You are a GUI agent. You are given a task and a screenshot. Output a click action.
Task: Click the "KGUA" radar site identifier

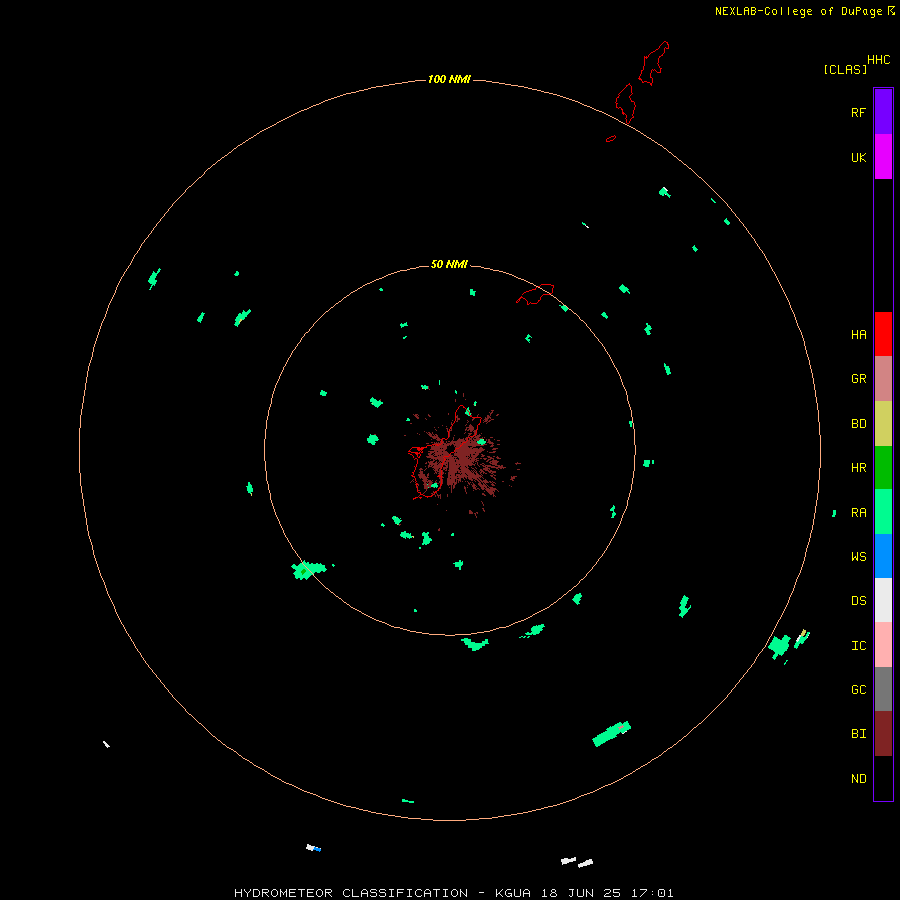coord(513,893)
